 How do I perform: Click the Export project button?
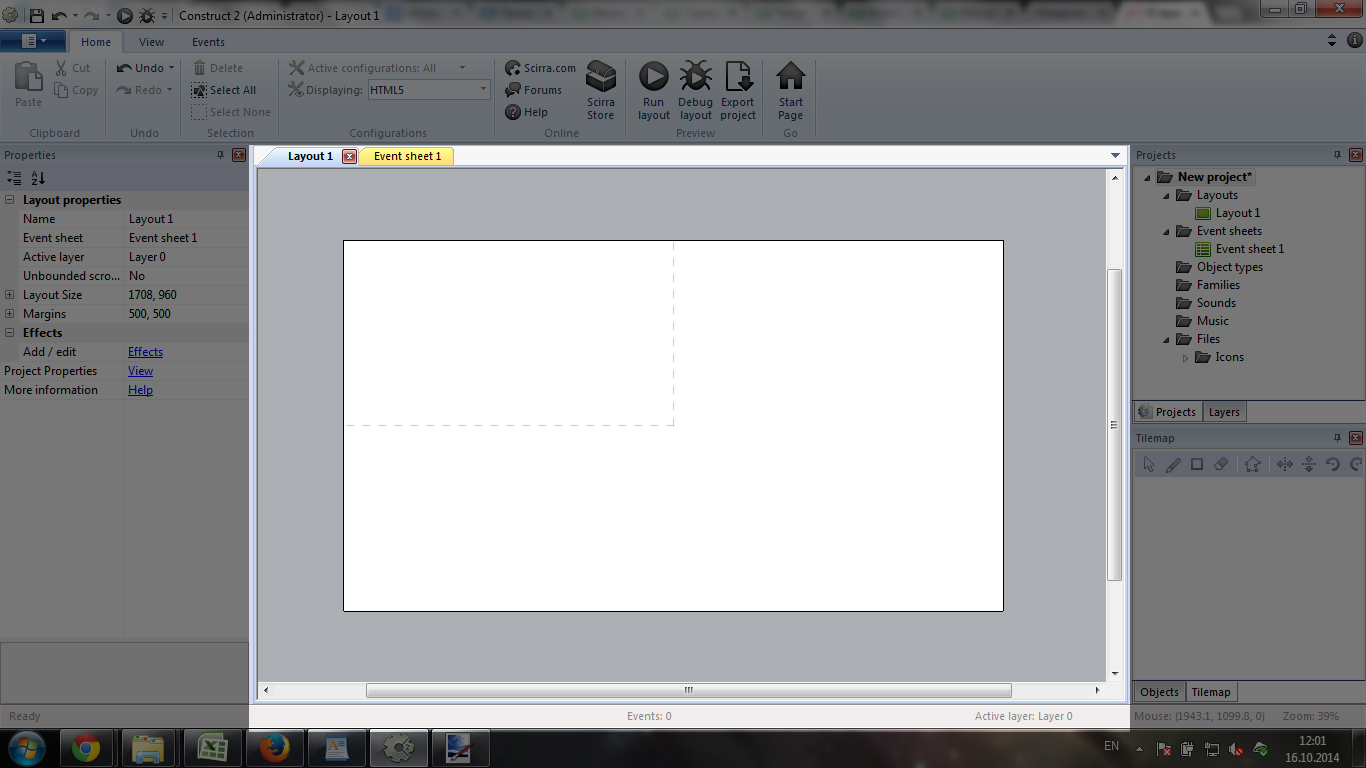click(x=738, y=90)
